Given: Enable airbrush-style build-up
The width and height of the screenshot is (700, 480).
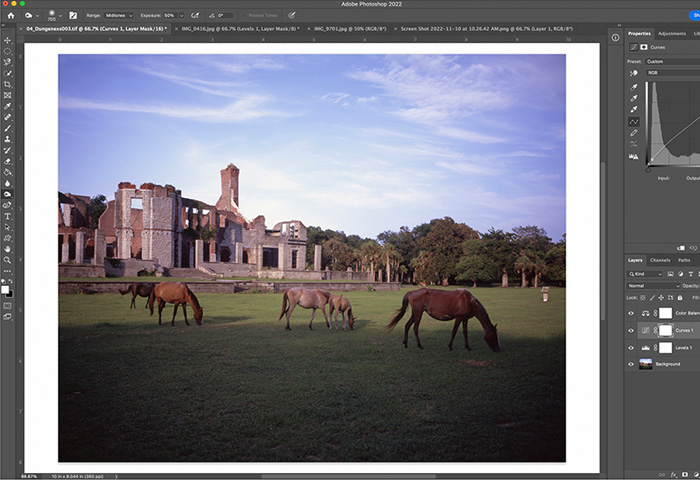Looking at the screenshot, I should [195, 15].
